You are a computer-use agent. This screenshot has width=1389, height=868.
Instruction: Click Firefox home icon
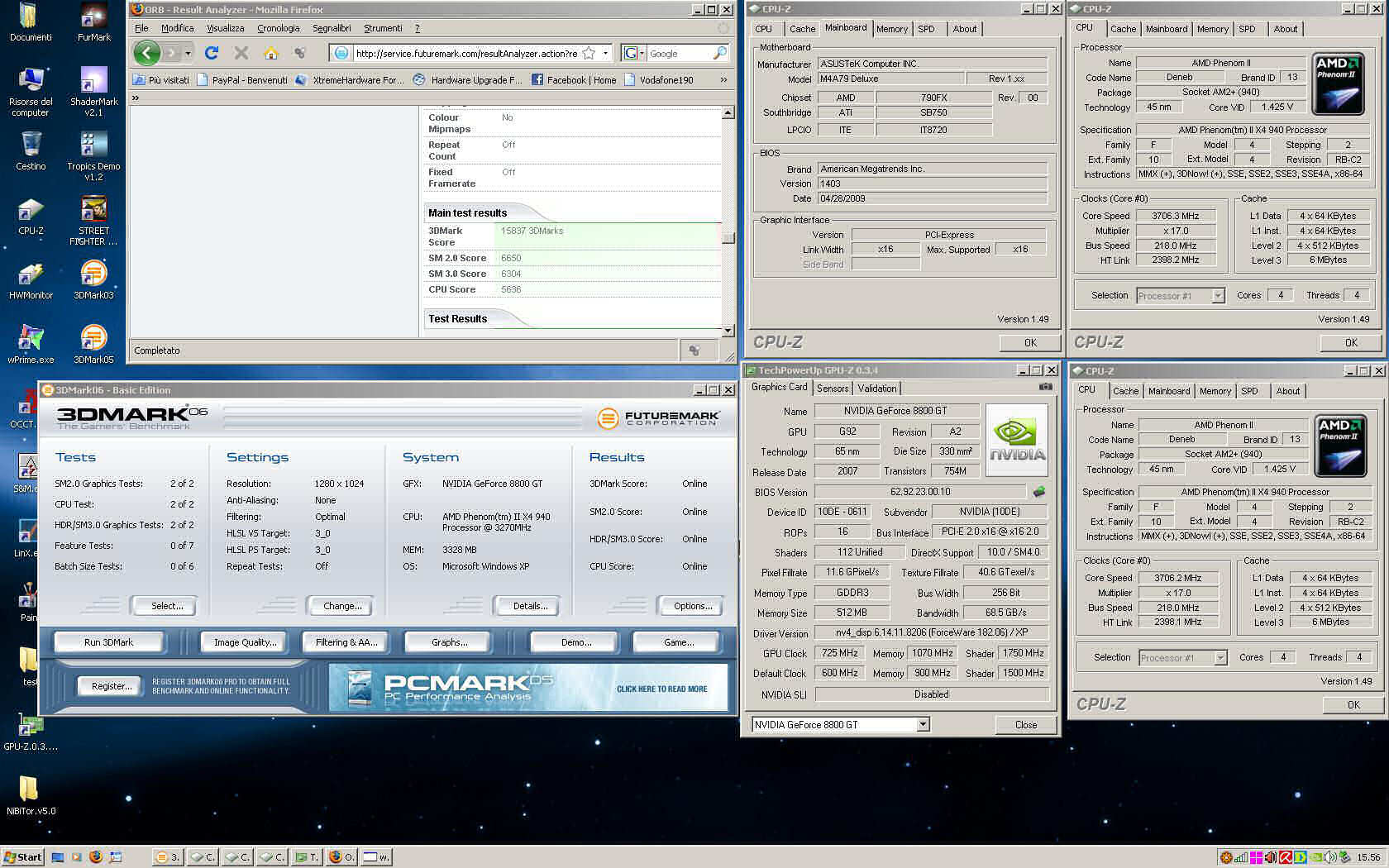click(270, 53)
